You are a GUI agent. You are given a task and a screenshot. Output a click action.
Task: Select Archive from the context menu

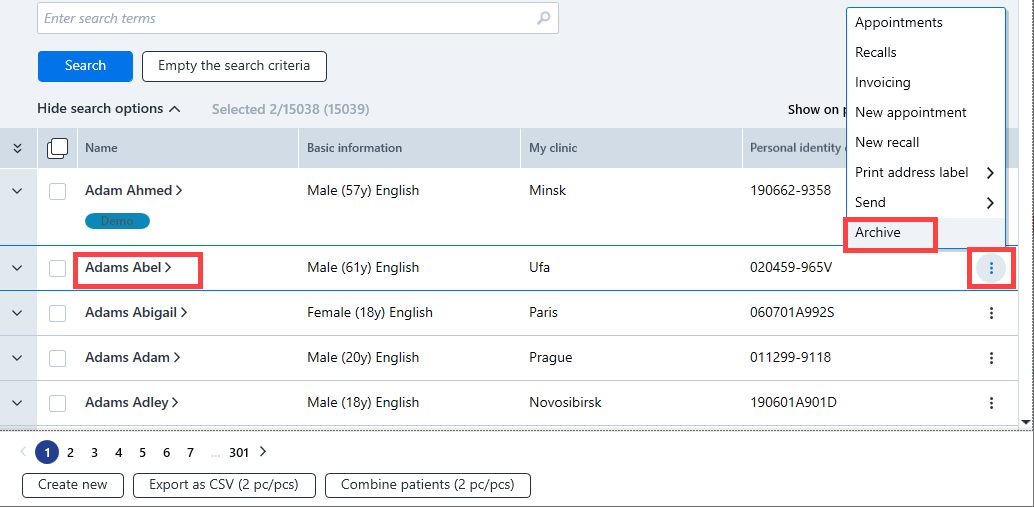pyautogui.click(x=878, y=232)
